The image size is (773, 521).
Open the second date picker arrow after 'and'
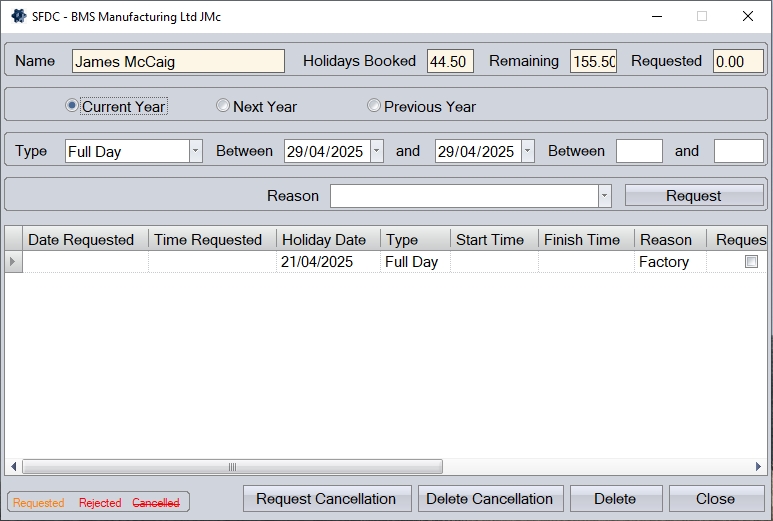click(527, 151)
